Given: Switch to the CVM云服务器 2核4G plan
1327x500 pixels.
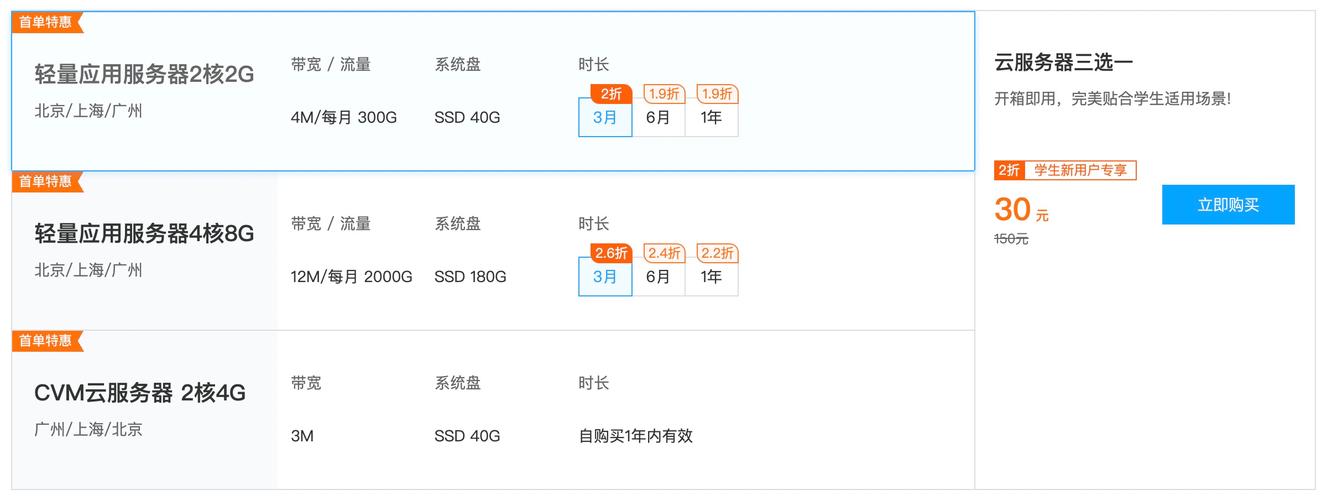Looking at the screenshot, I should [x=140, y=393].
